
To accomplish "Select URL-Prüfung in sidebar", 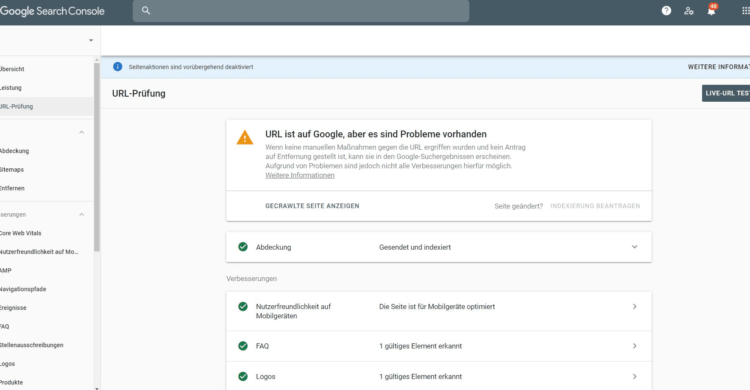I will click(46, 106).
